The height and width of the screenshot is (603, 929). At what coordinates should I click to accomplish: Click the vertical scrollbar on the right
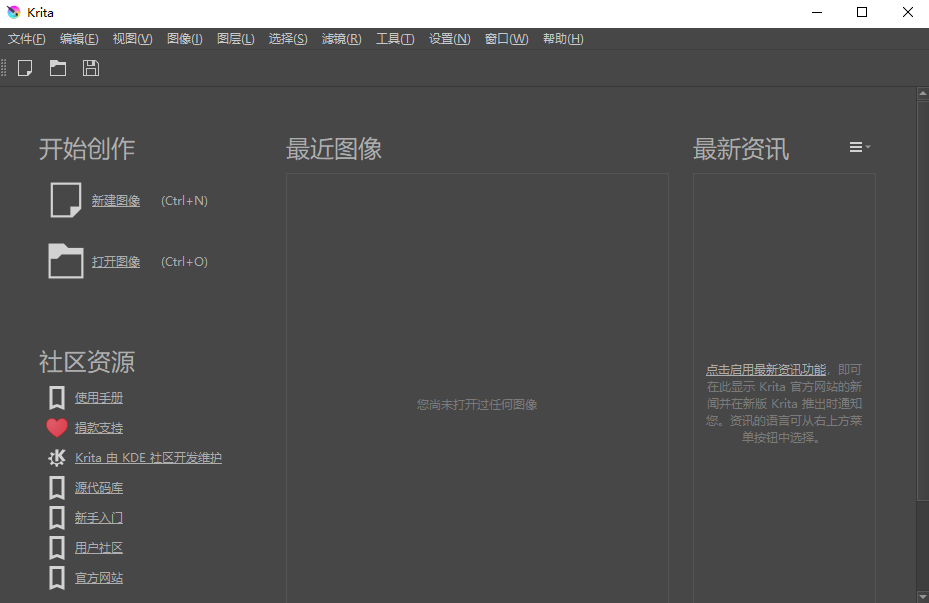coord(922,300)
